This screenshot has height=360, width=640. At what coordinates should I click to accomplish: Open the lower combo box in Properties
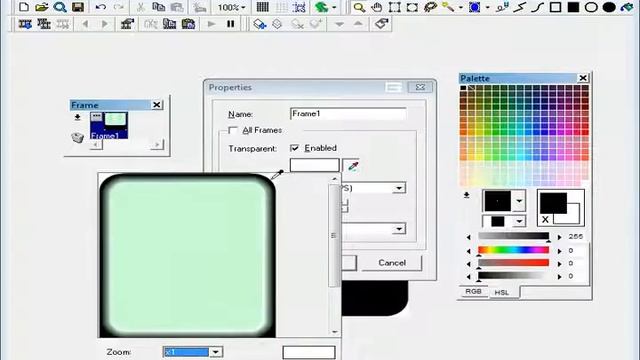(x=399, y=229)
